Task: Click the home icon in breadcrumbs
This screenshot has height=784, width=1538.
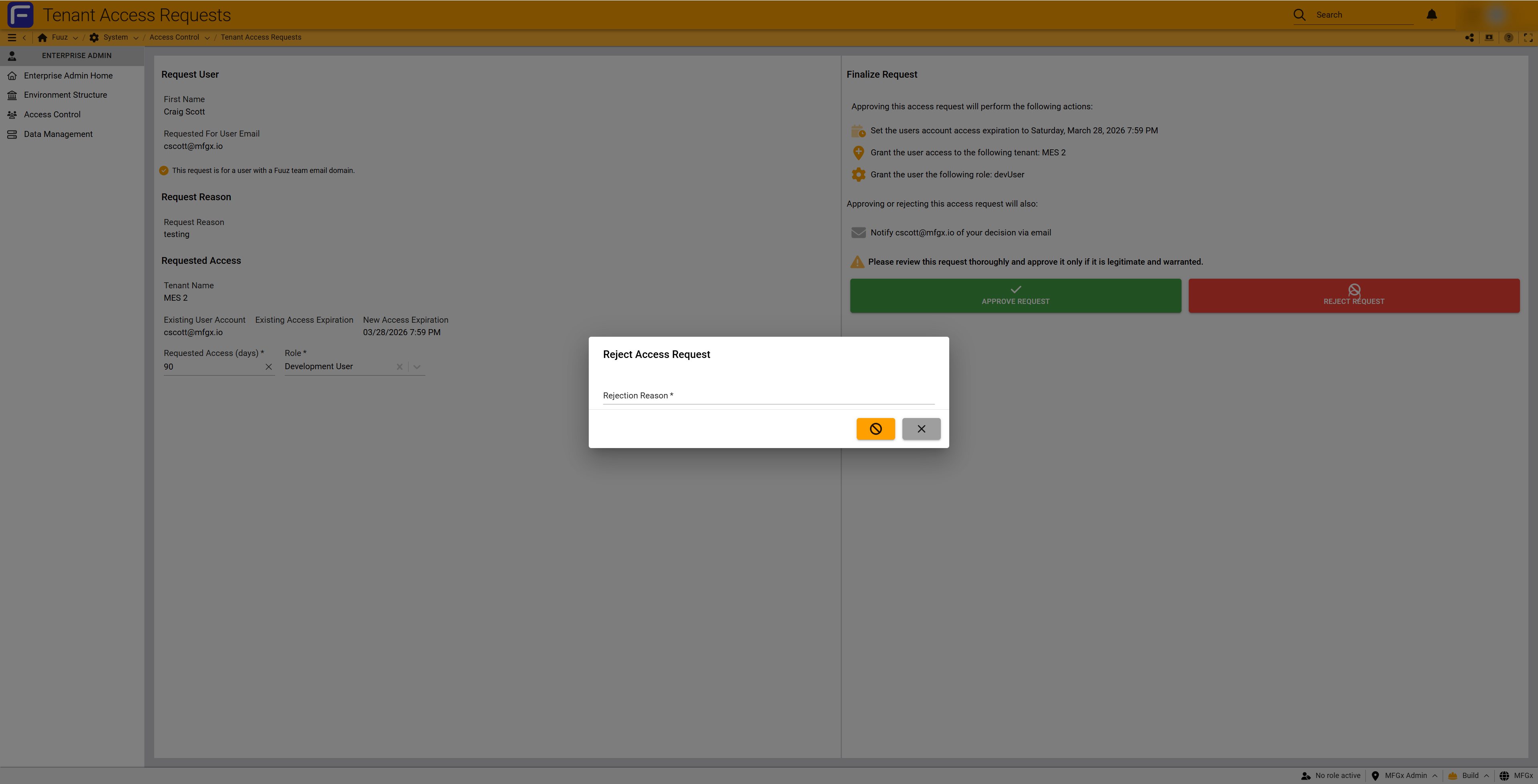Action: (x=42, y=38)
